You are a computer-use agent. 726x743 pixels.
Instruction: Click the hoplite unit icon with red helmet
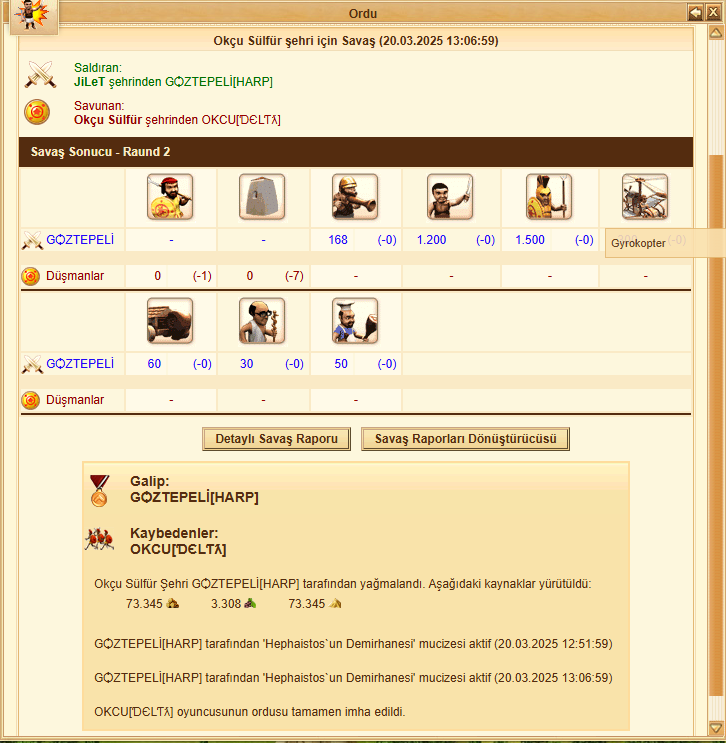click(170, 197)
